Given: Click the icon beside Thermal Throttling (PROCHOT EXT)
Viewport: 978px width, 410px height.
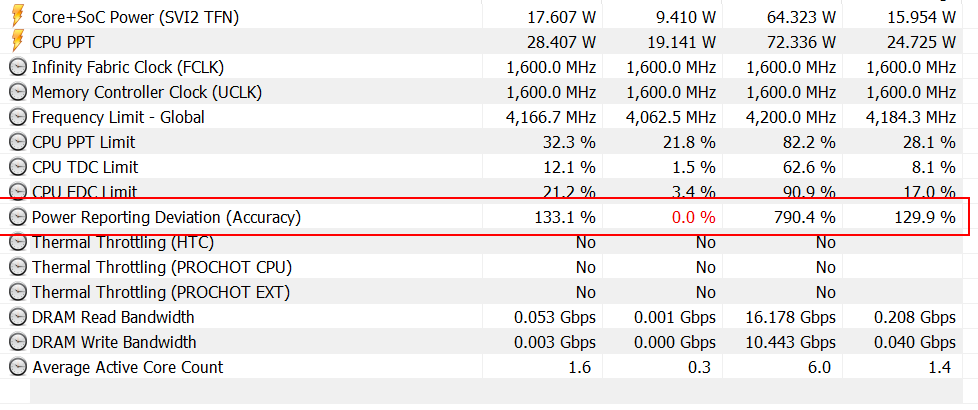Looking at the screenshot, I should tap(18, 292).
